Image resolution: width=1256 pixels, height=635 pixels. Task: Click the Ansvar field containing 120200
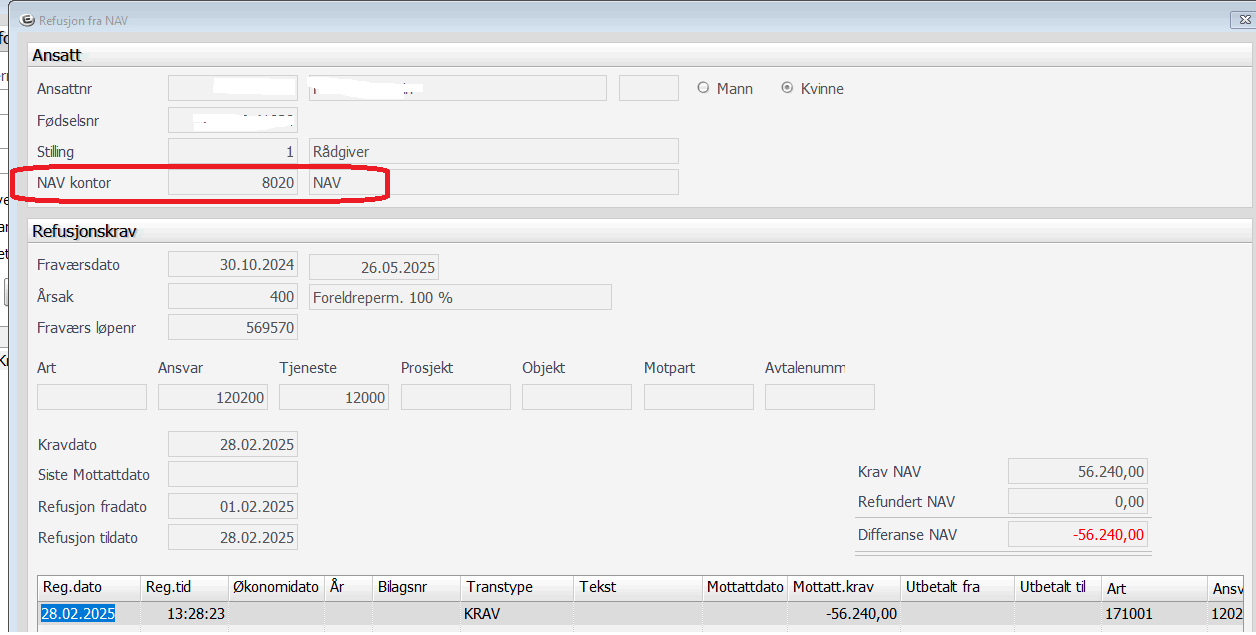(x=213, y=397)
